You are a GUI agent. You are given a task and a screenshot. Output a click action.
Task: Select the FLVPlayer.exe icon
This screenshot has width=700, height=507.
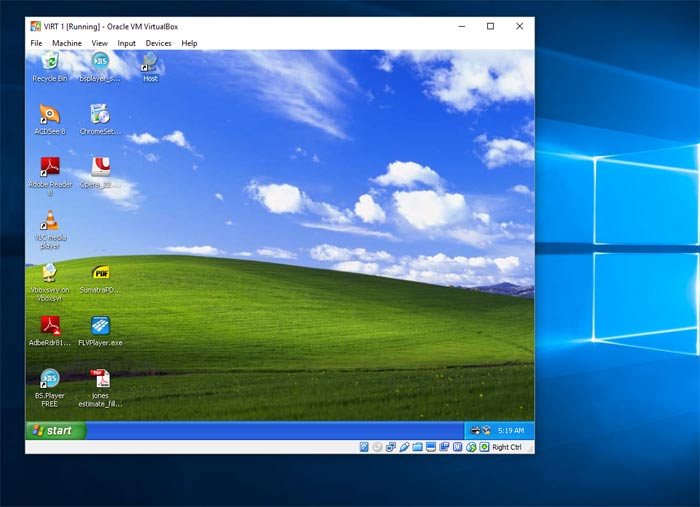click(x=100, y=328)
